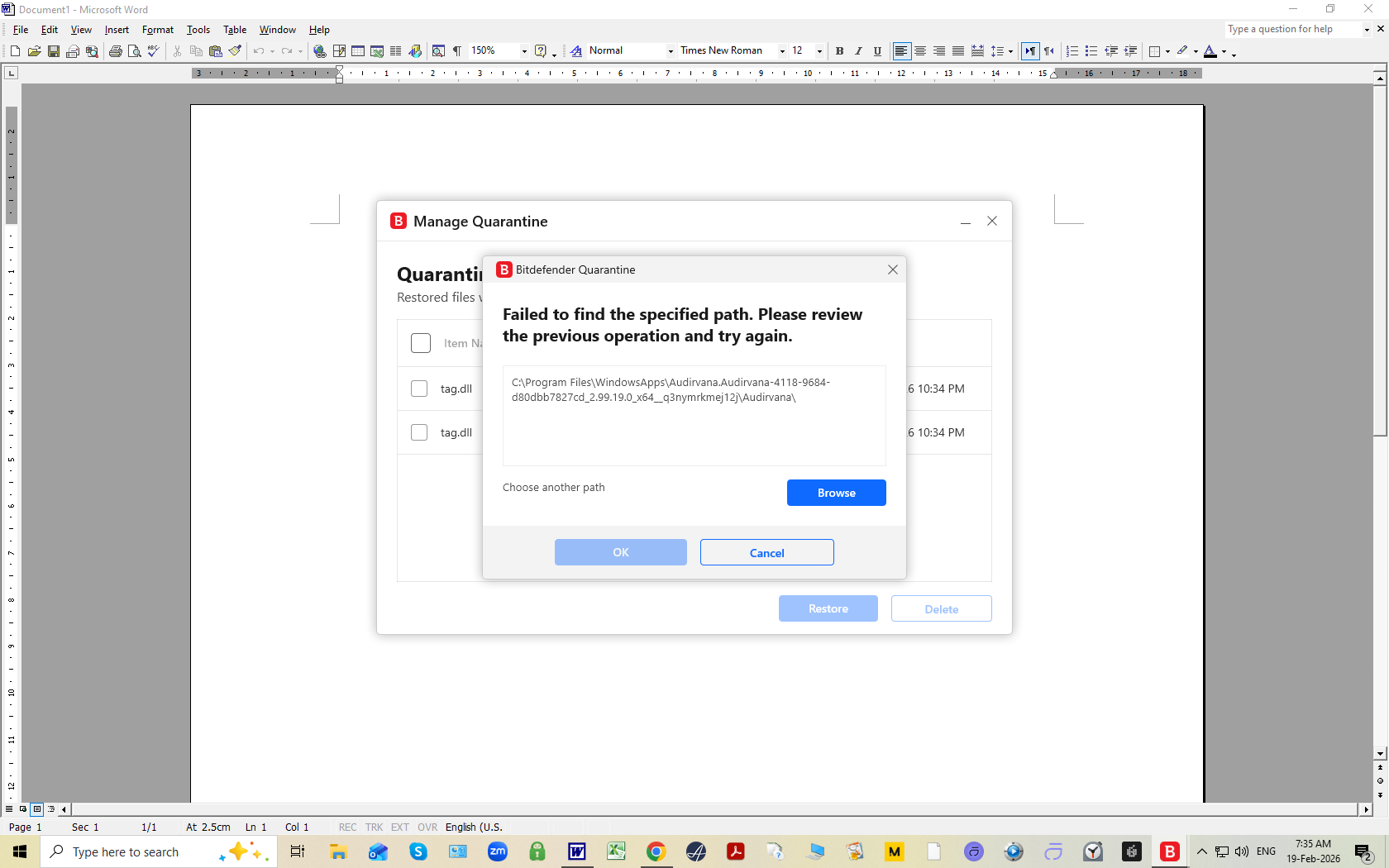This screenshot has height=868, width=1389.
Task: Tick the select-all Item Name checkbox
Action: point(421,343)
